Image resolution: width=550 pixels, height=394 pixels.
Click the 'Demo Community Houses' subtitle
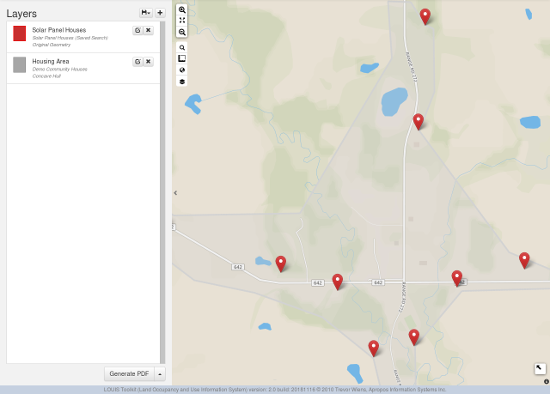click(x=60, y=69)
